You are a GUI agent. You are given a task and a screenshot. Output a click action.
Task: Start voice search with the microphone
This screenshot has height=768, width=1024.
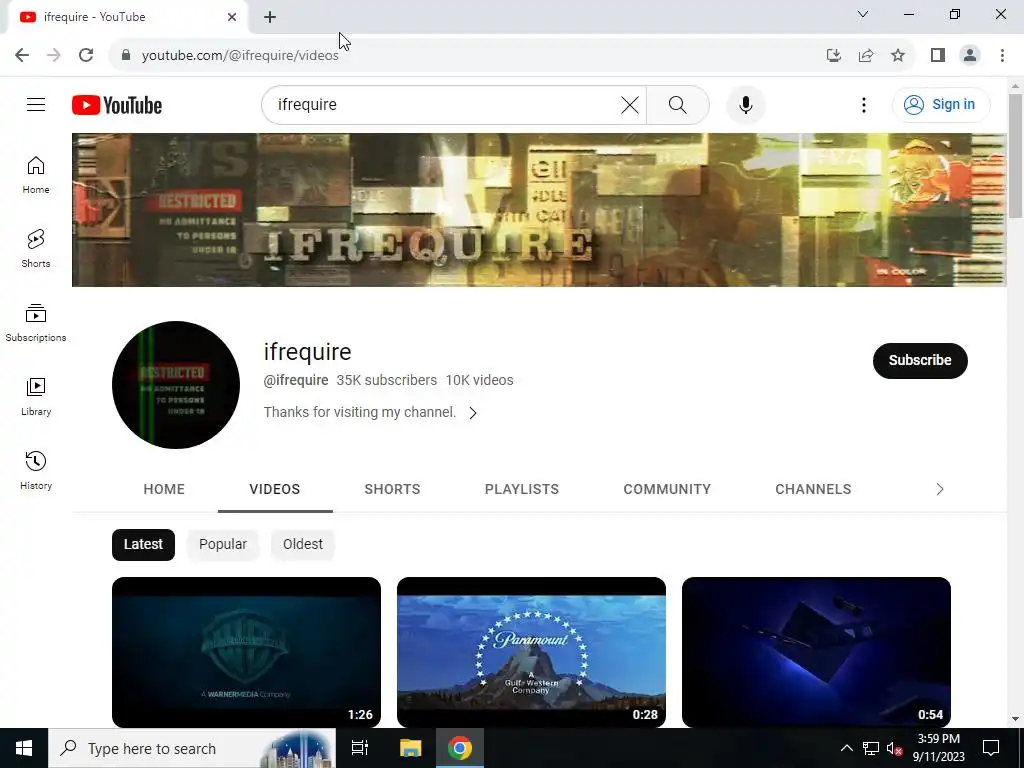point(745,104)
